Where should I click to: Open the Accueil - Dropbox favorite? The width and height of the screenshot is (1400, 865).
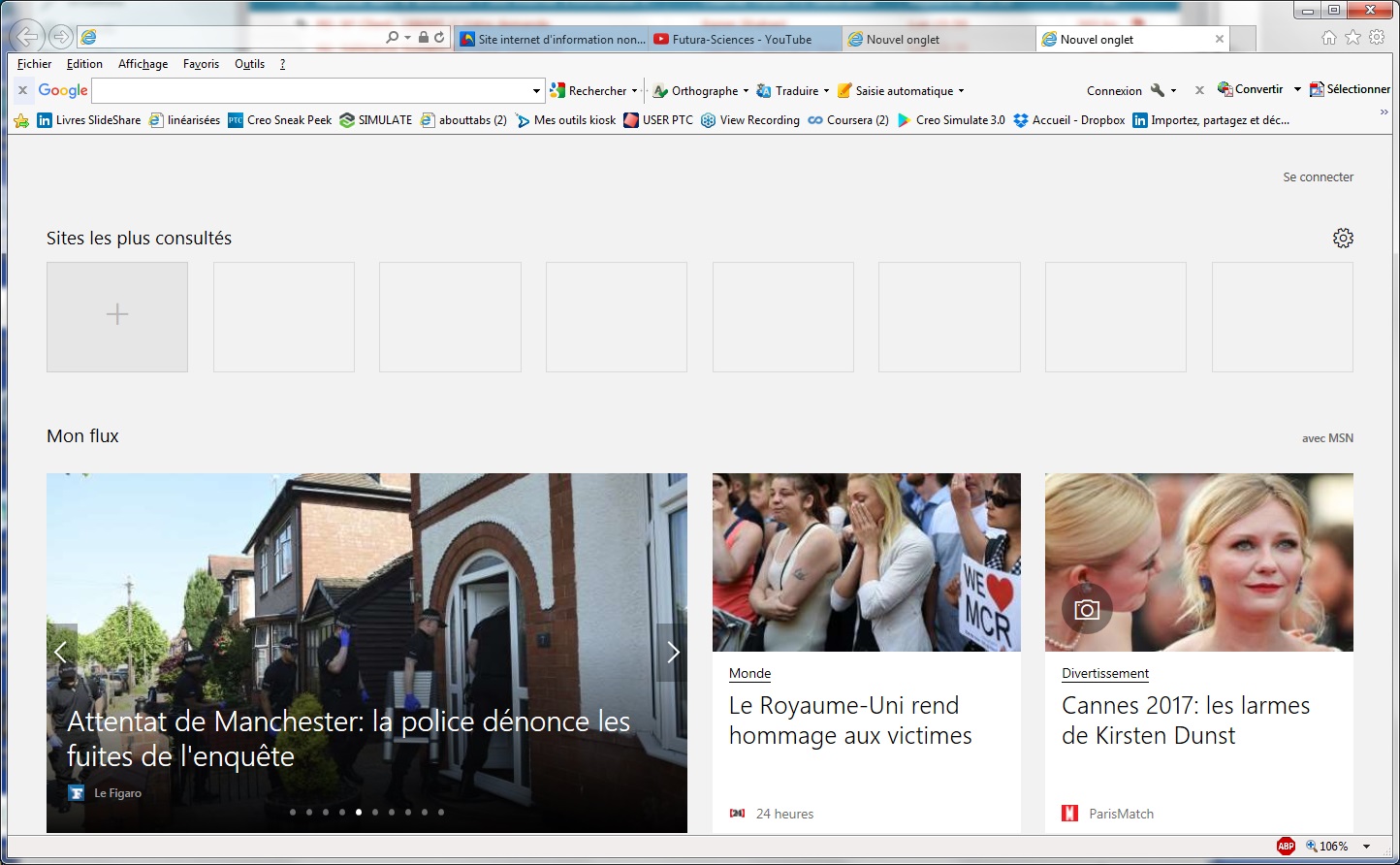(1069, 120)
